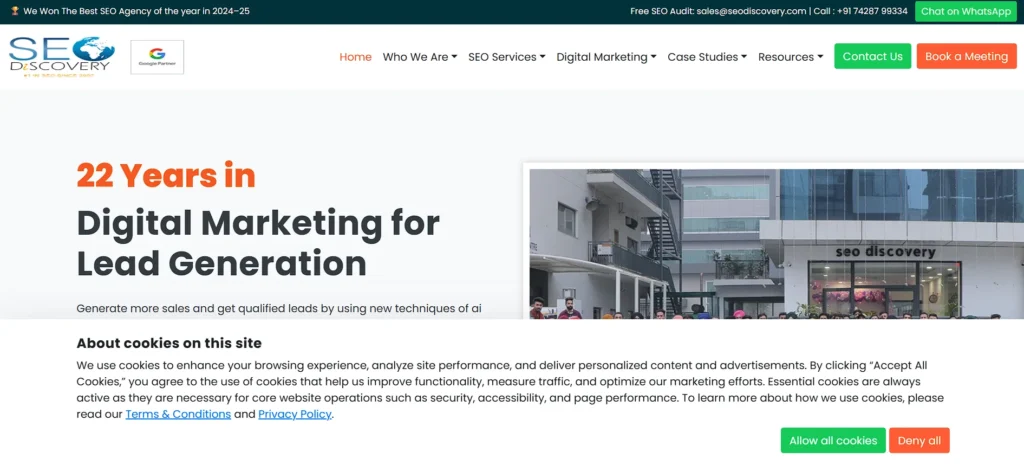Expand the Who We Are dropdown
Image resolution: width=1024 pixels, height=465 pixels.
coord(420,57)
